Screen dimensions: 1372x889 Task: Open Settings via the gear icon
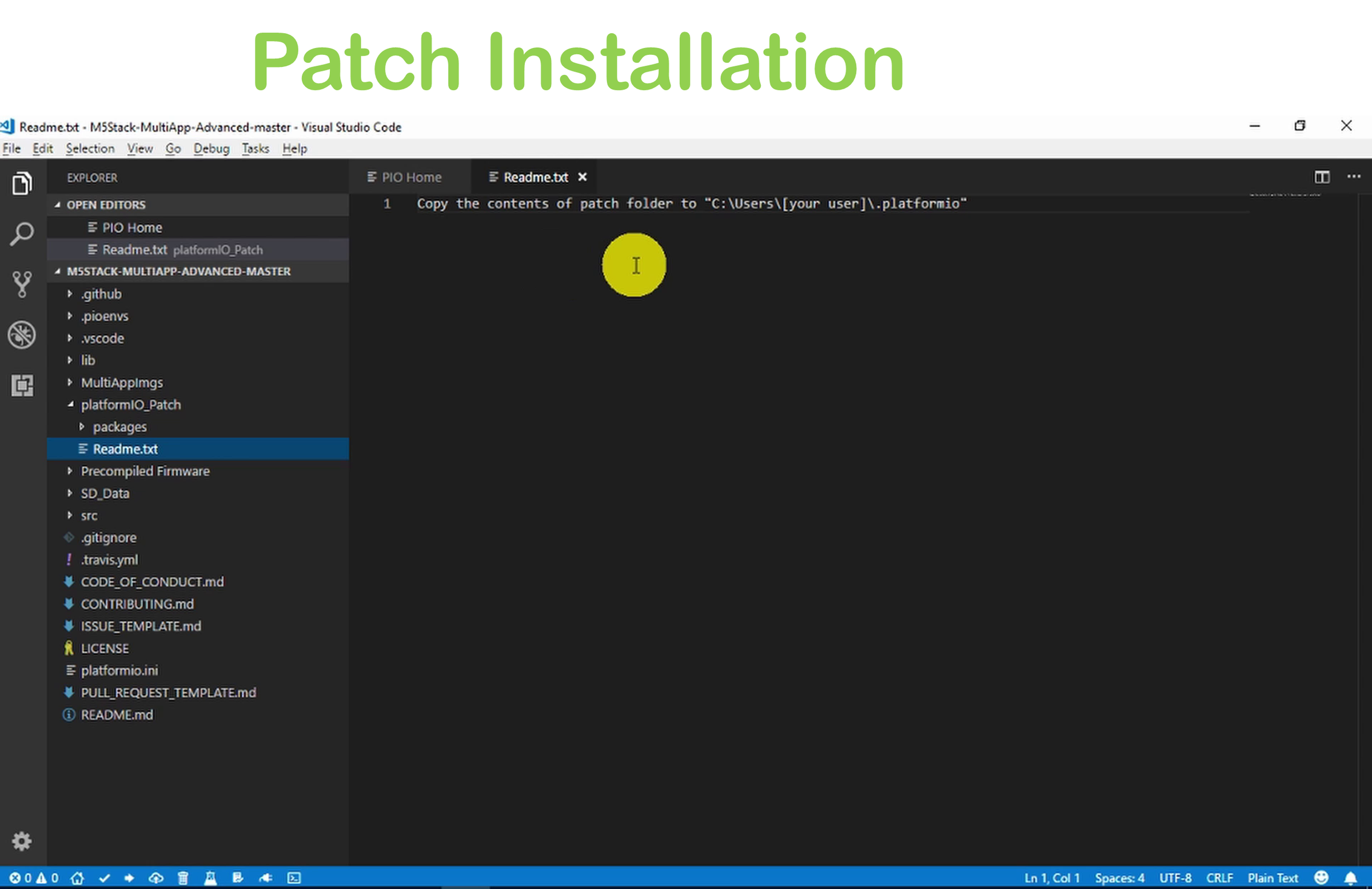21,841
